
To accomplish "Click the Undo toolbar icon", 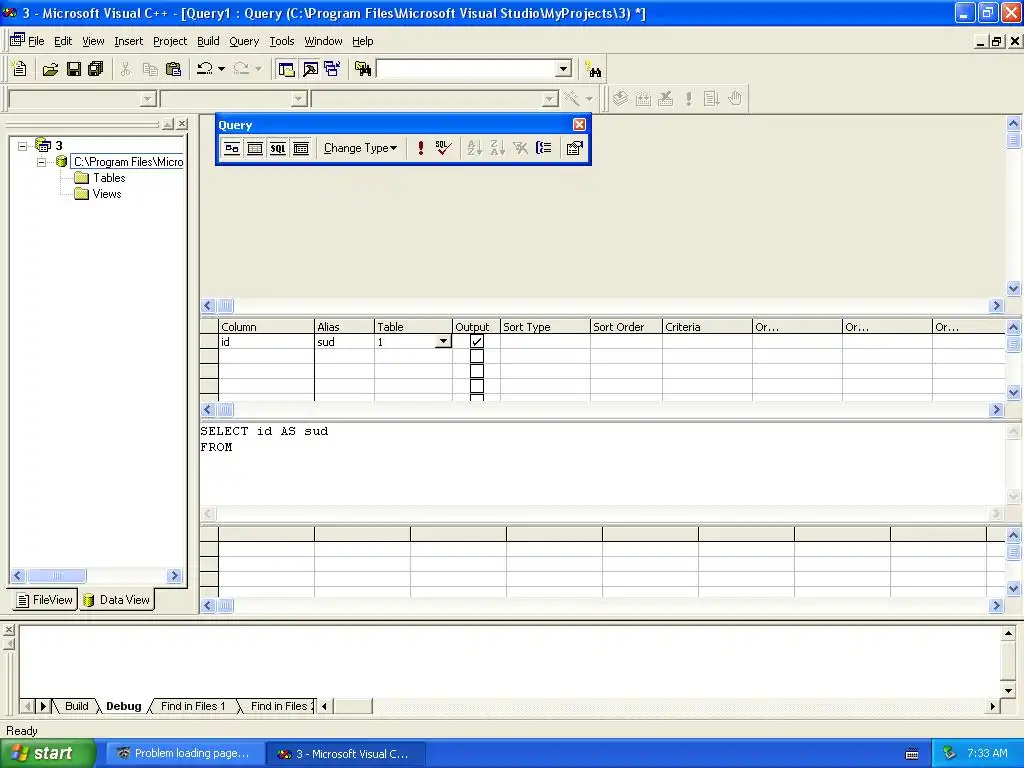I will [x=204, y=69].
